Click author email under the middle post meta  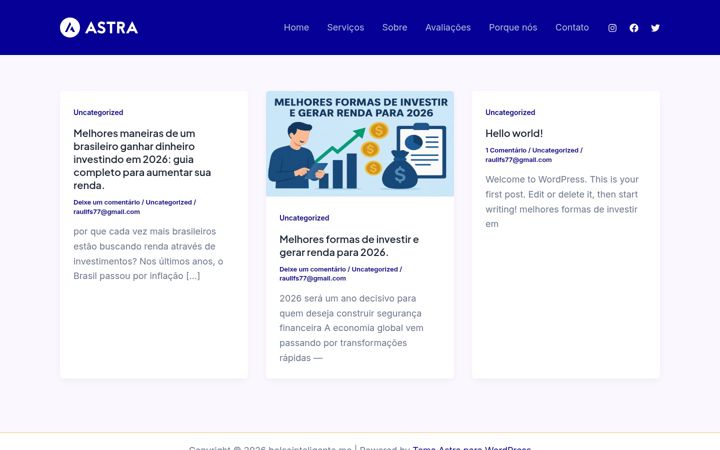tap(312, 278)
